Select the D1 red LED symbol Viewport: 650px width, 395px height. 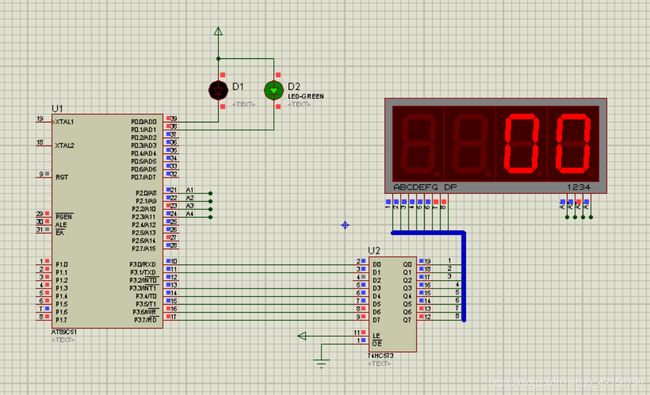coord(218,90)
